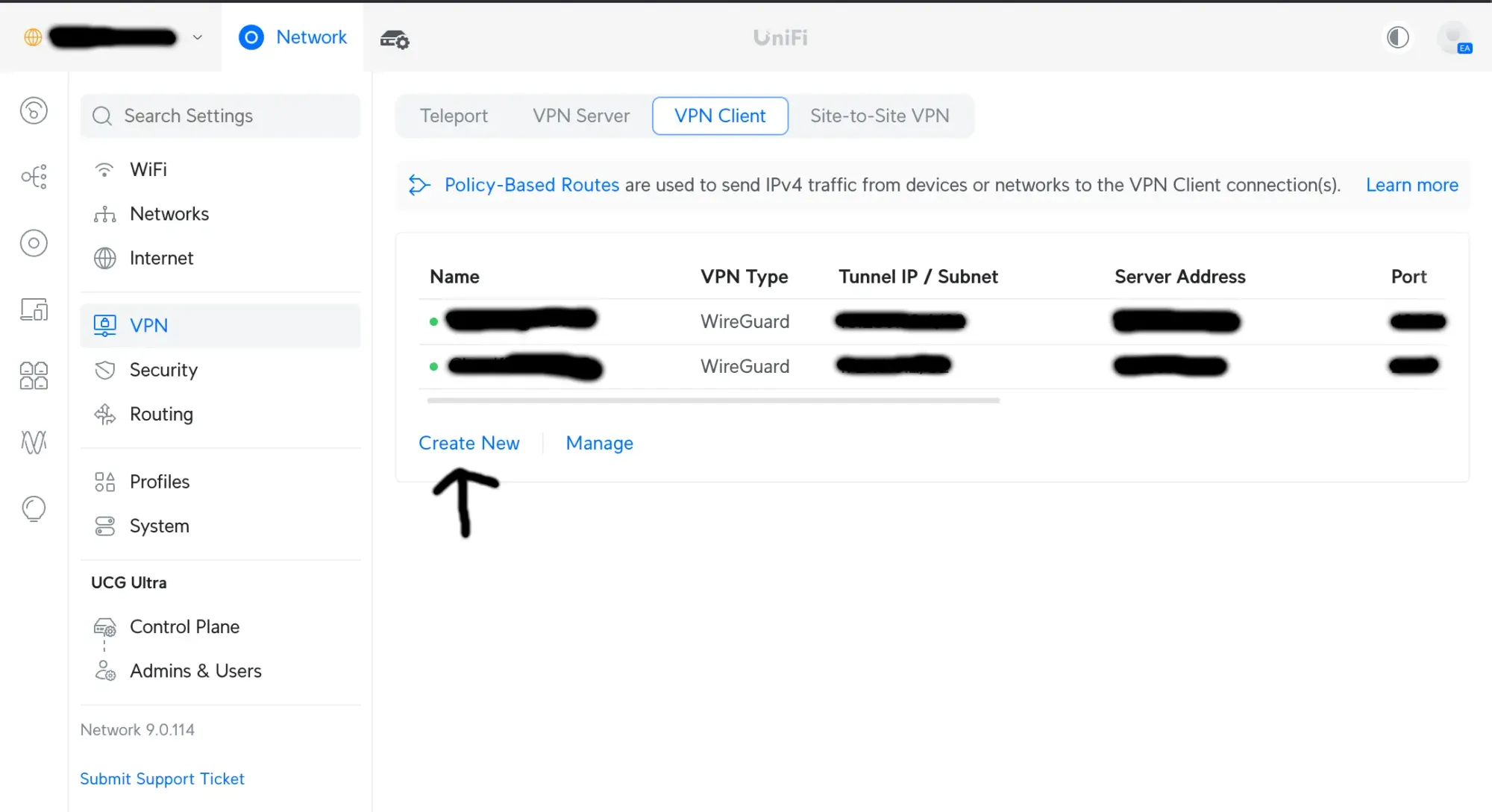The image size is (1492, 812).
Task: Open Control Plane settings
Action: click(220, 627)
